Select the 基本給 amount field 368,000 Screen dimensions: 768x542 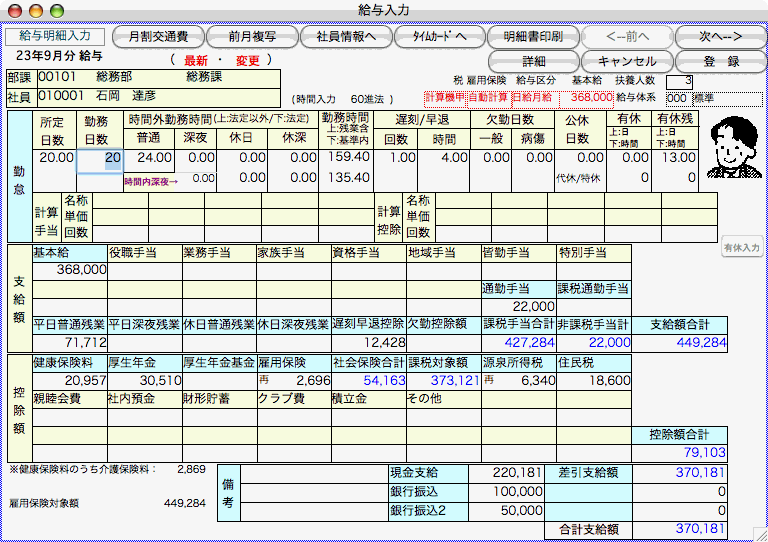[x=70, y=270]
